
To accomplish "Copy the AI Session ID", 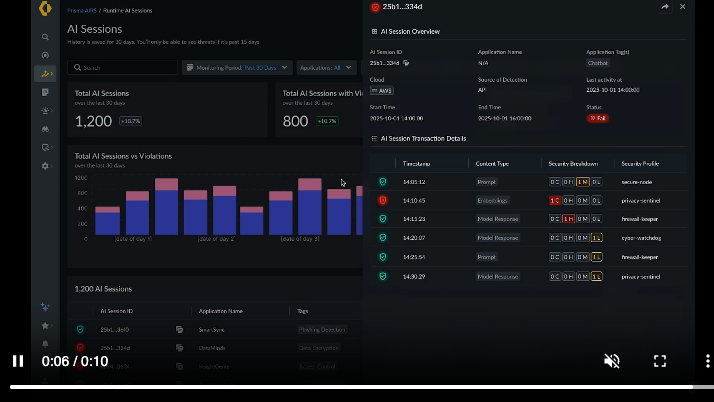I will pyautogui.click(x=406, y=63).
